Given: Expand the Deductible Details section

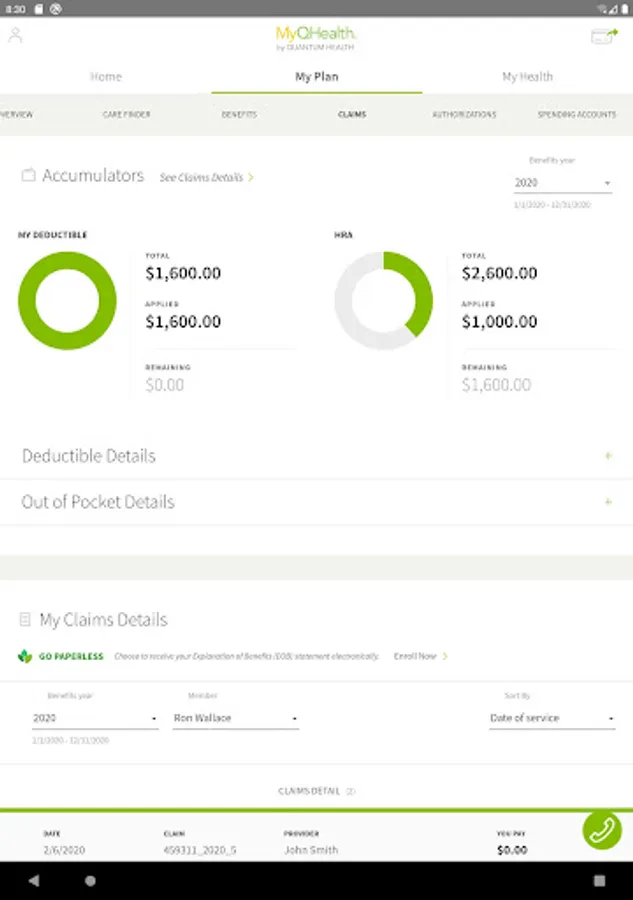Looking at the screenshot, I should [x=607, y=456].
